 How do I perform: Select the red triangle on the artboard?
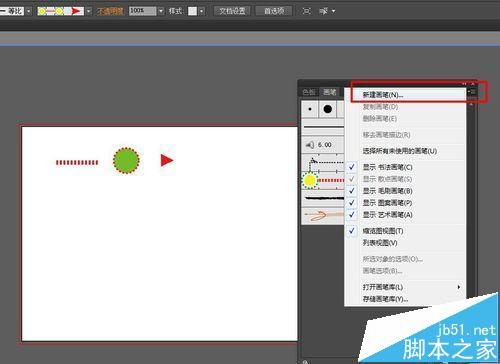click(167, 160)
